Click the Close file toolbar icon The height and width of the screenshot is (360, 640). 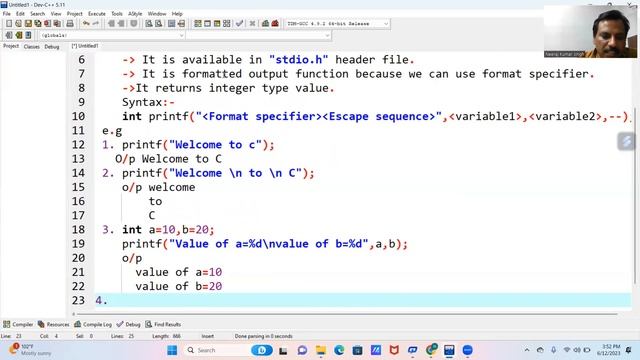coord(47,24)
